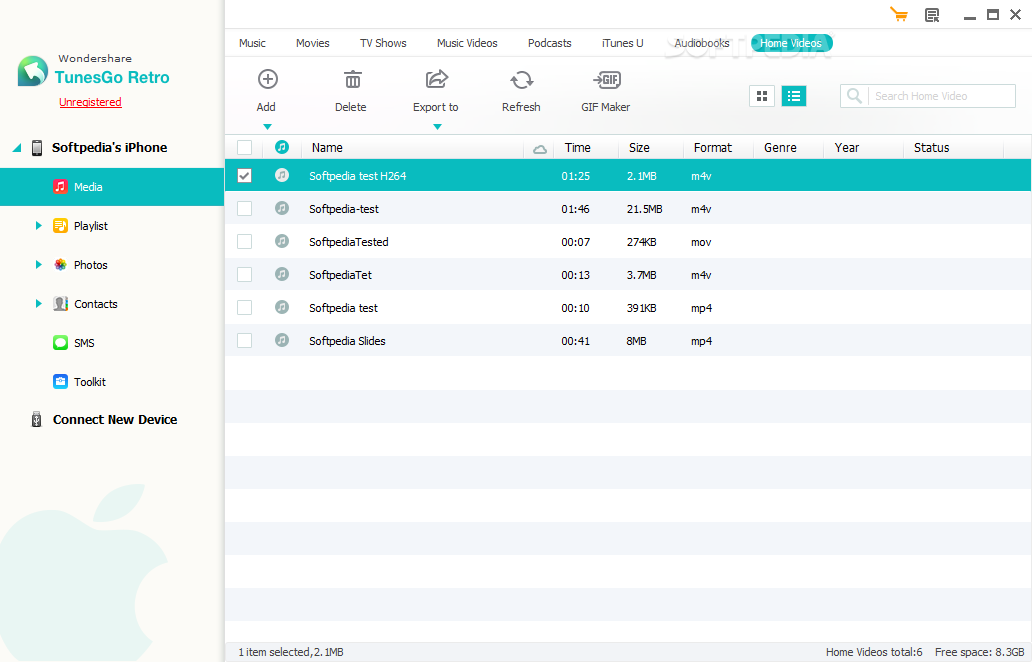The height and width of the screenshot is (662, 1032).
Task: Switch to list view mode
Action: [794, 96]
